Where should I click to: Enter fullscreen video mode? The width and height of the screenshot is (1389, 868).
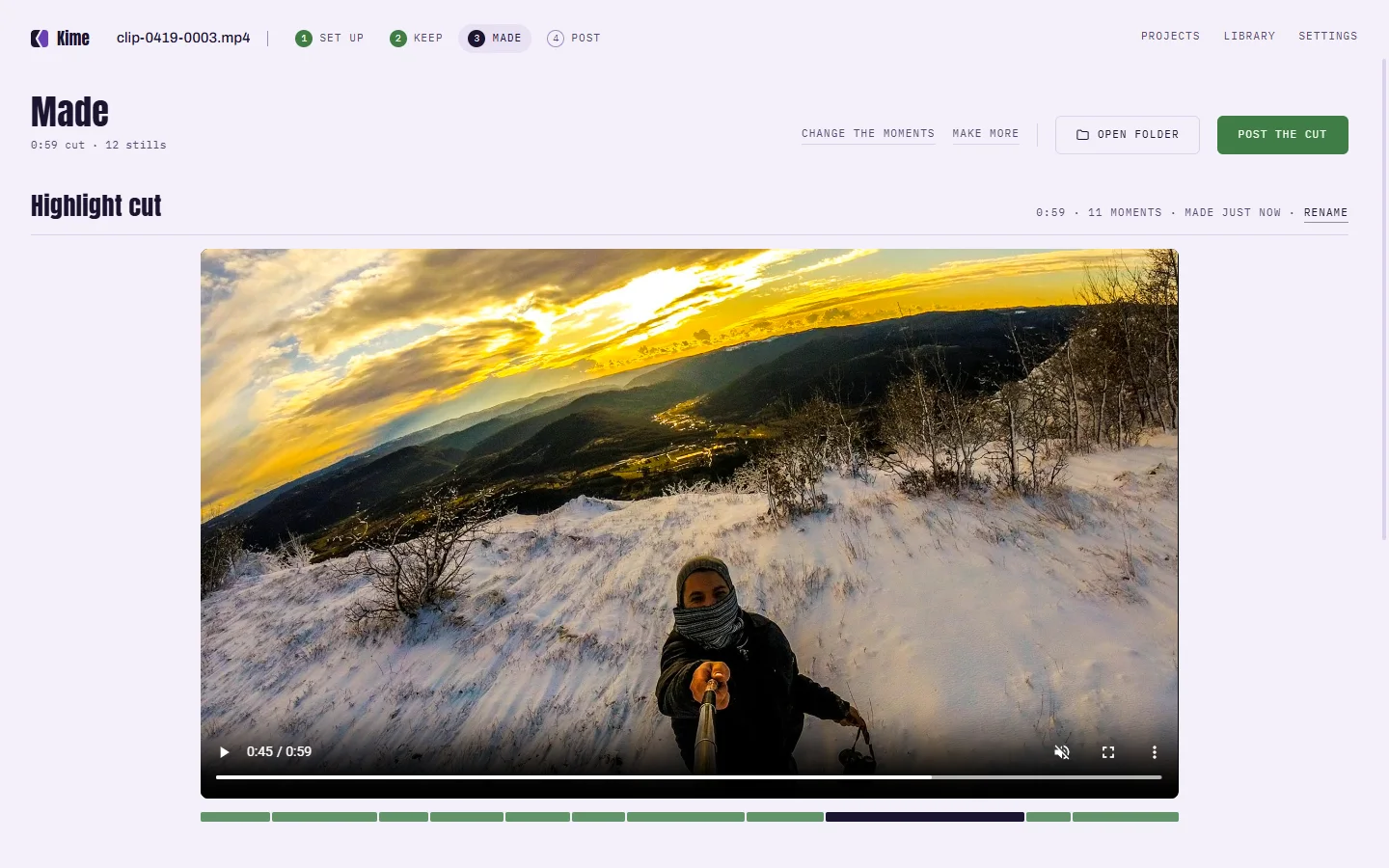coord(1108,752)
